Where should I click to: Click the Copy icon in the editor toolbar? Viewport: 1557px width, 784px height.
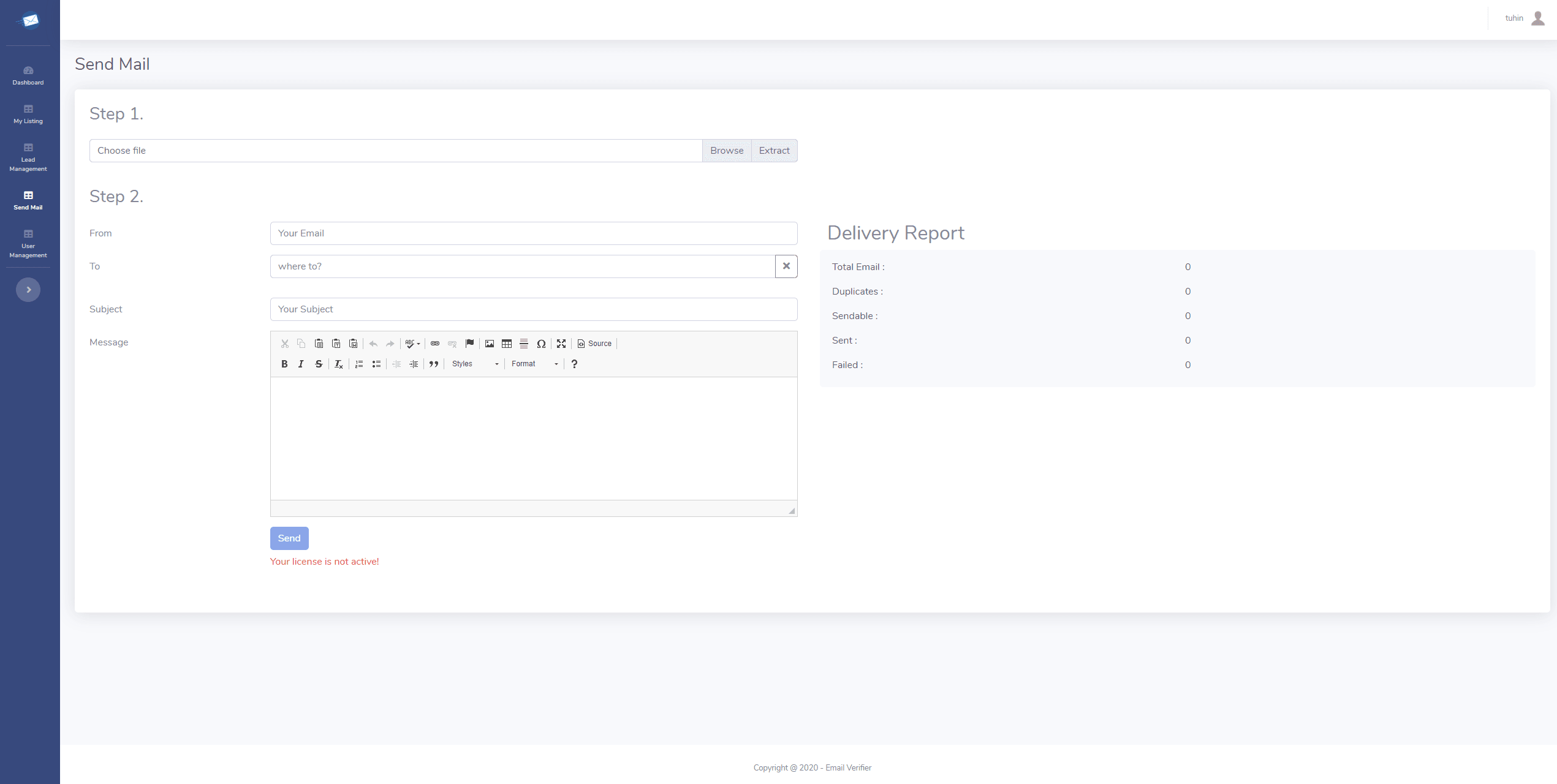(x=301, y=344)
